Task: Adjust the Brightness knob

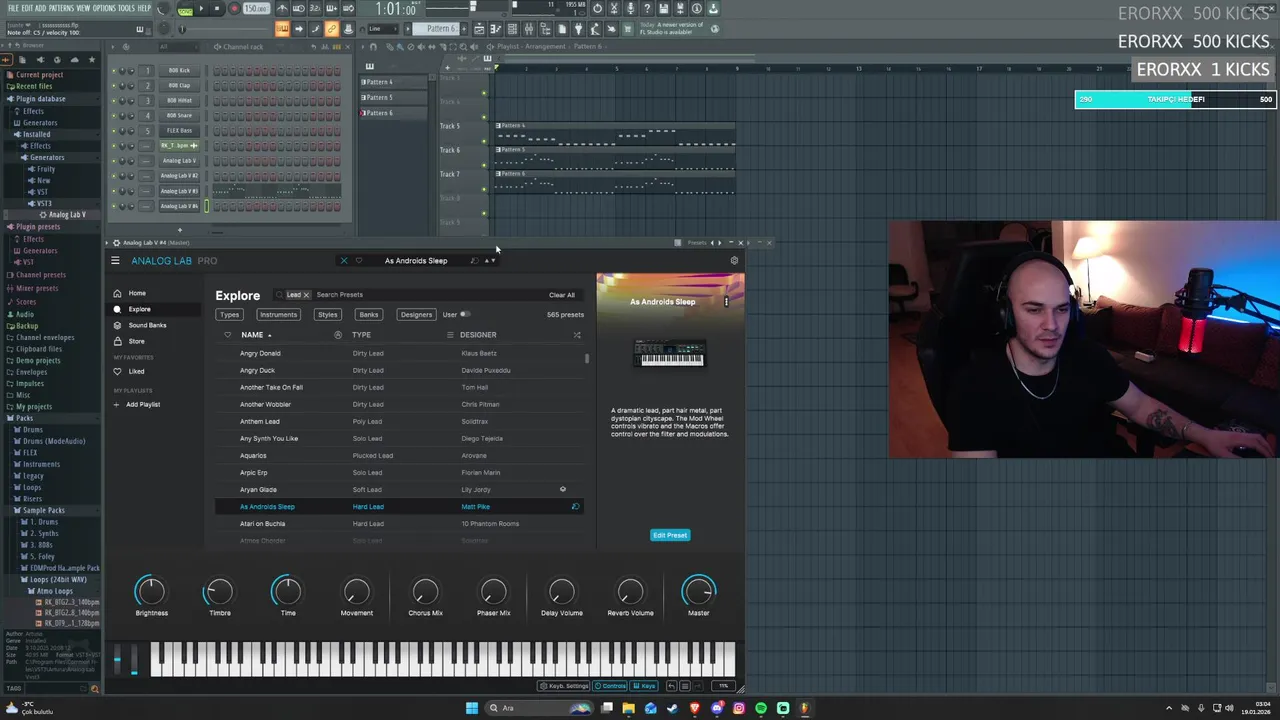Action: click(151, 592)
